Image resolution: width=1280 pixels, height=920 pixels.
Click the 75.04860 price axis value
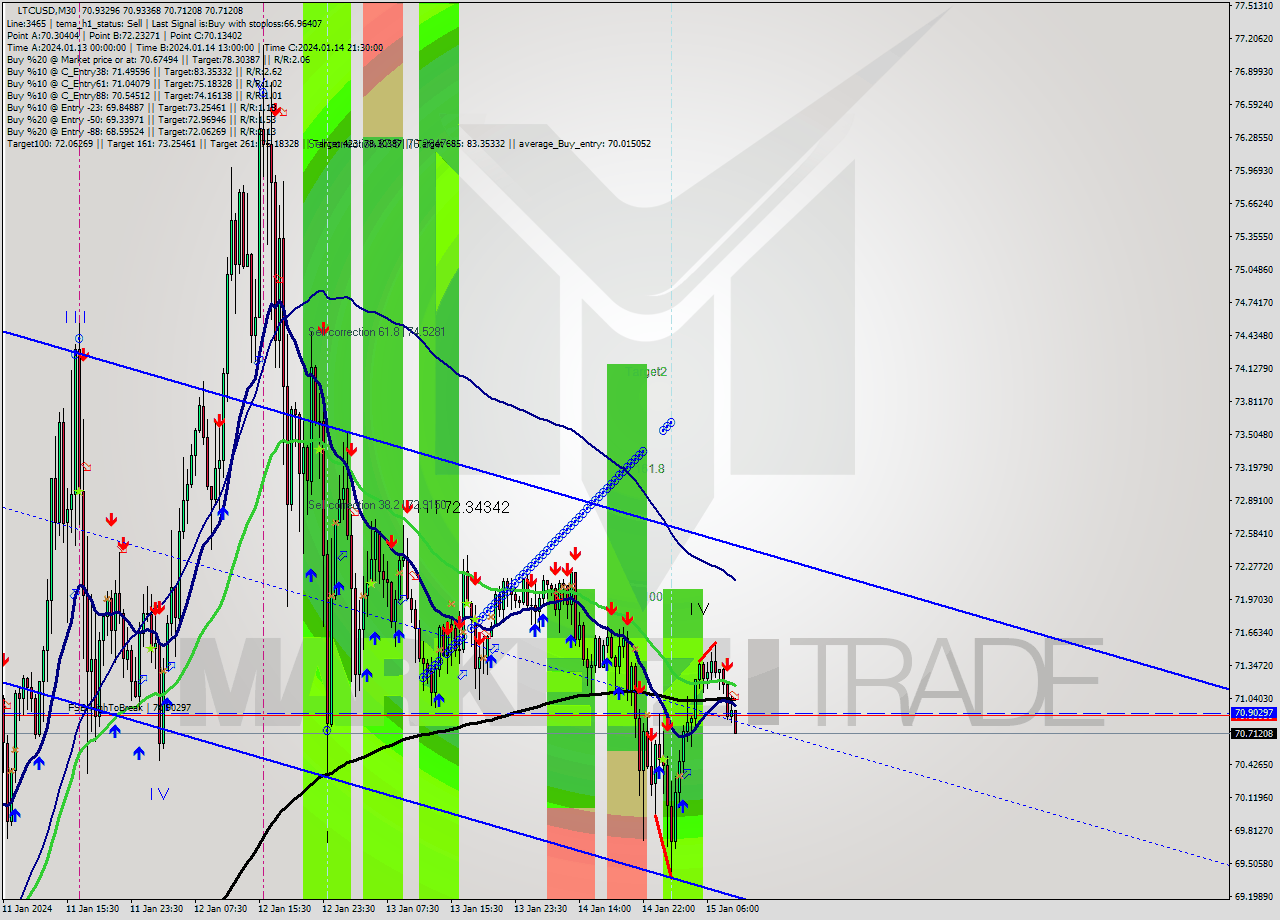click(1254, 270)
